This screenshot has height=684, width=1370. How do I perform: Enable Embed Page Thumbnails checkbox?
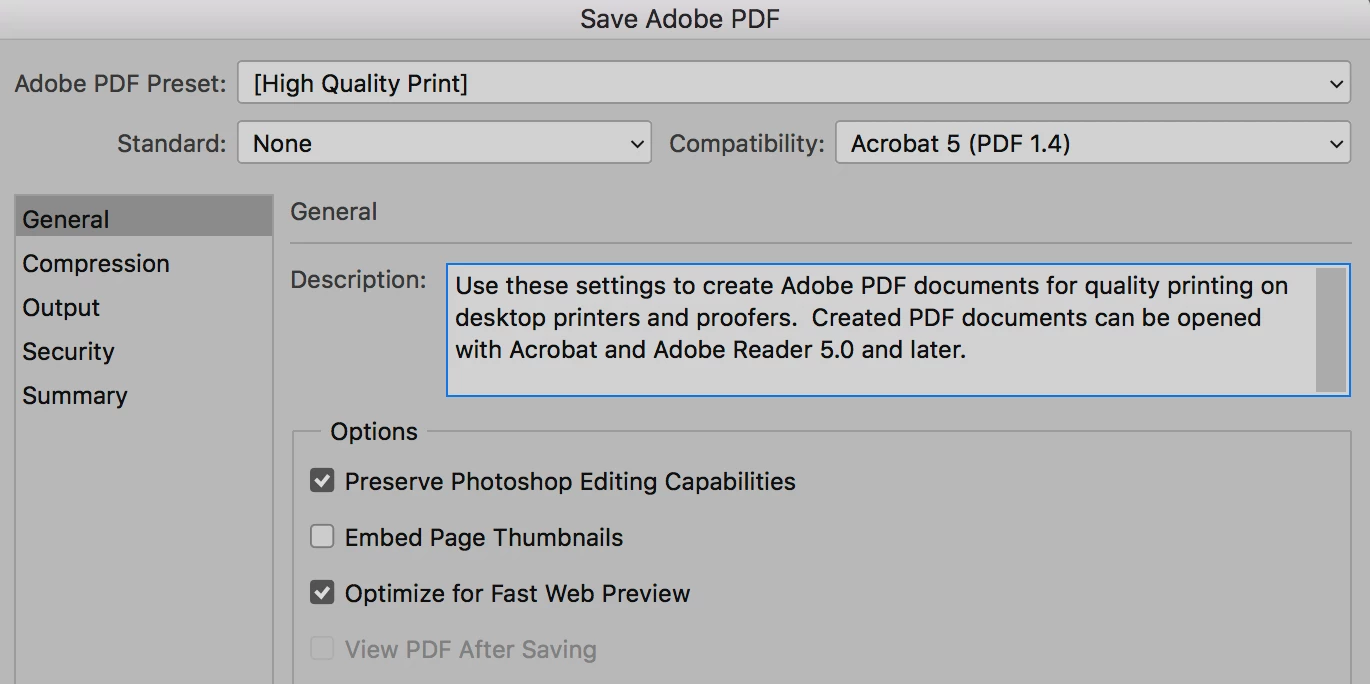[322, 538]
